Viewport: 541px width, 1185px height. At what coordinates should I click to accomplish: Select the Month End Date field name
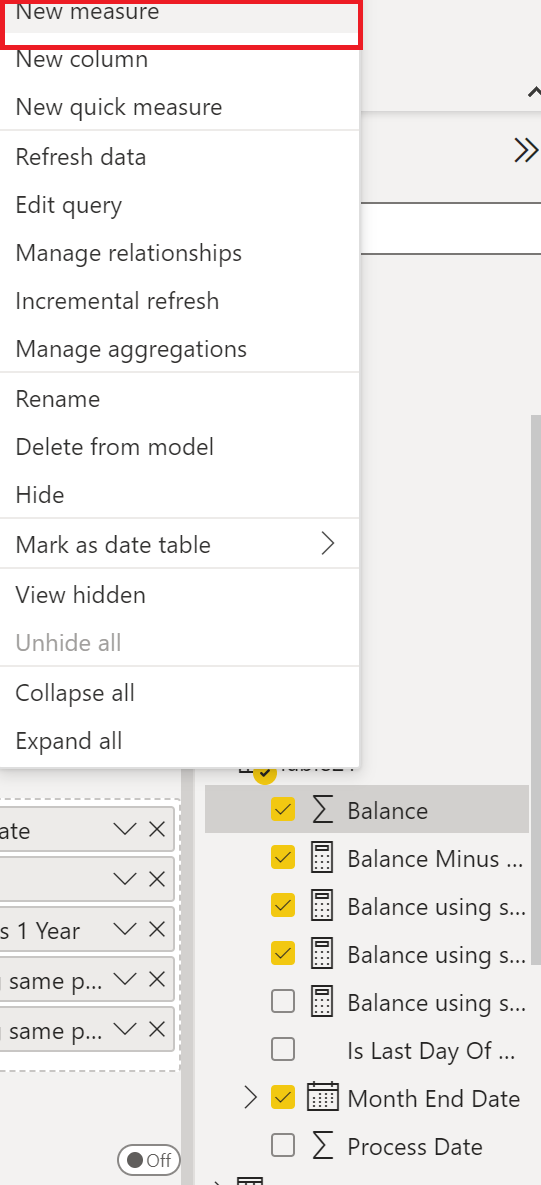pos(434,1099)
